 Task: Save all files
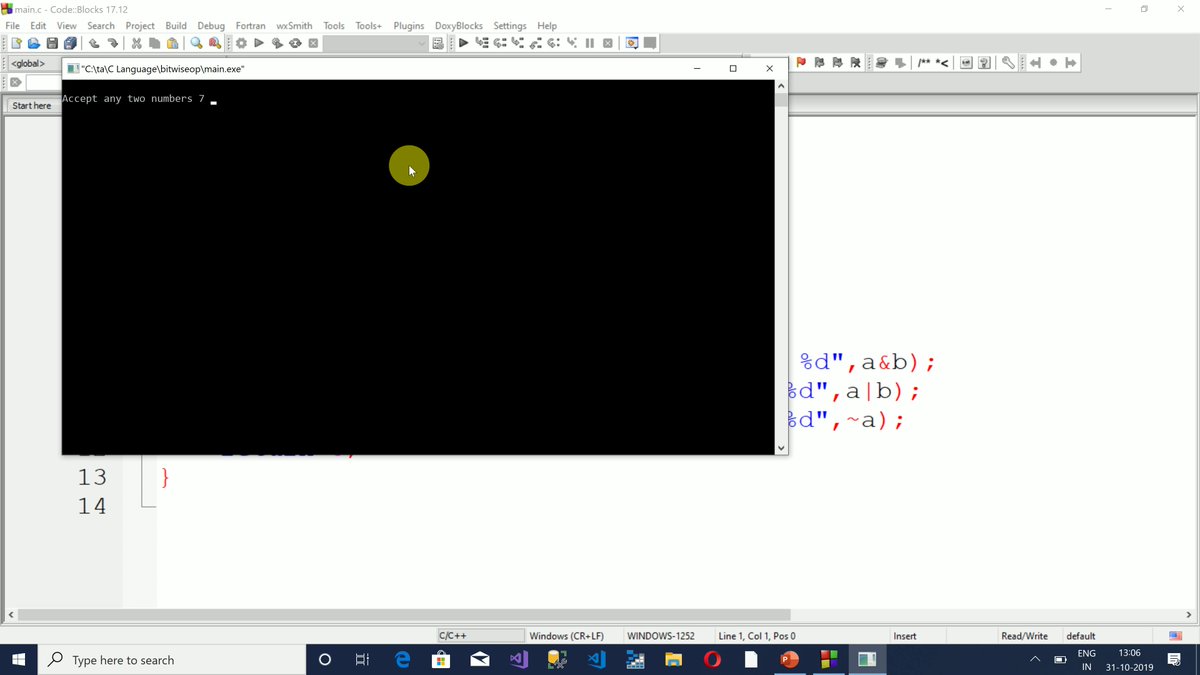click(70, 43)
